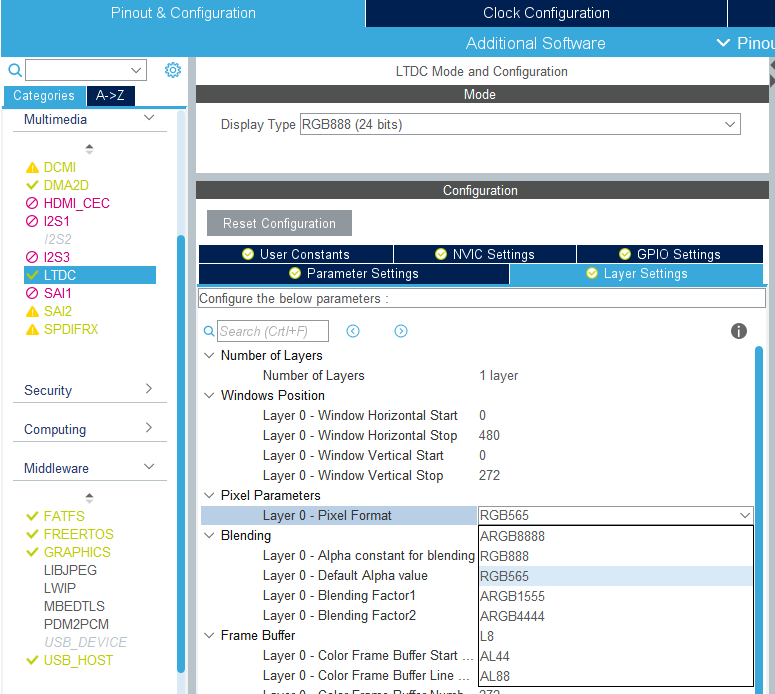Click the search magnifier icon beside category filter
Image resolution: width=775 pixels, height=694 pixels.
pos(15,70)
